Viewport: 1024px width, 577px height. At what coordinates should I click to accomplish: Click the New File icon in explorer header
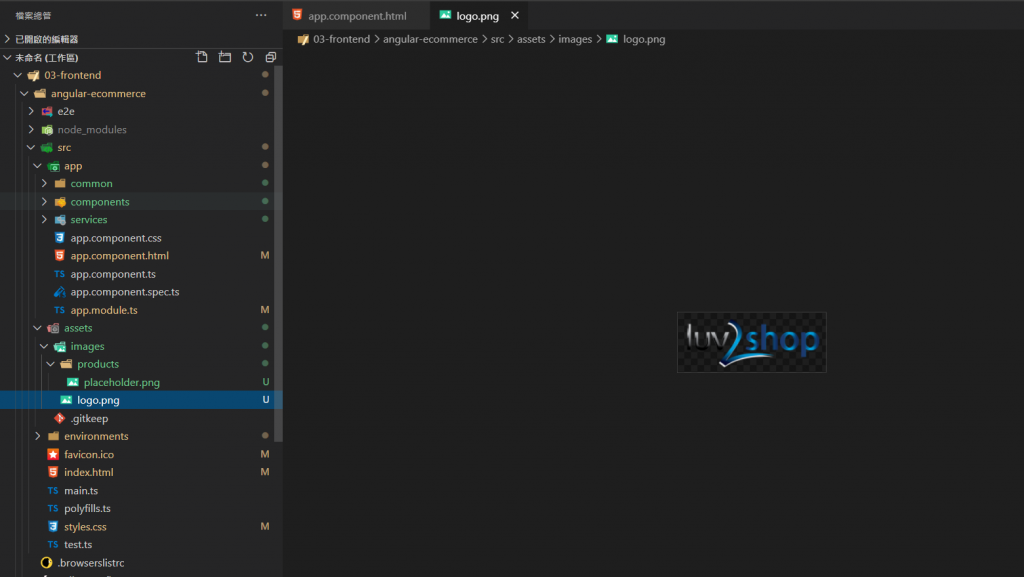coord(202,57)
